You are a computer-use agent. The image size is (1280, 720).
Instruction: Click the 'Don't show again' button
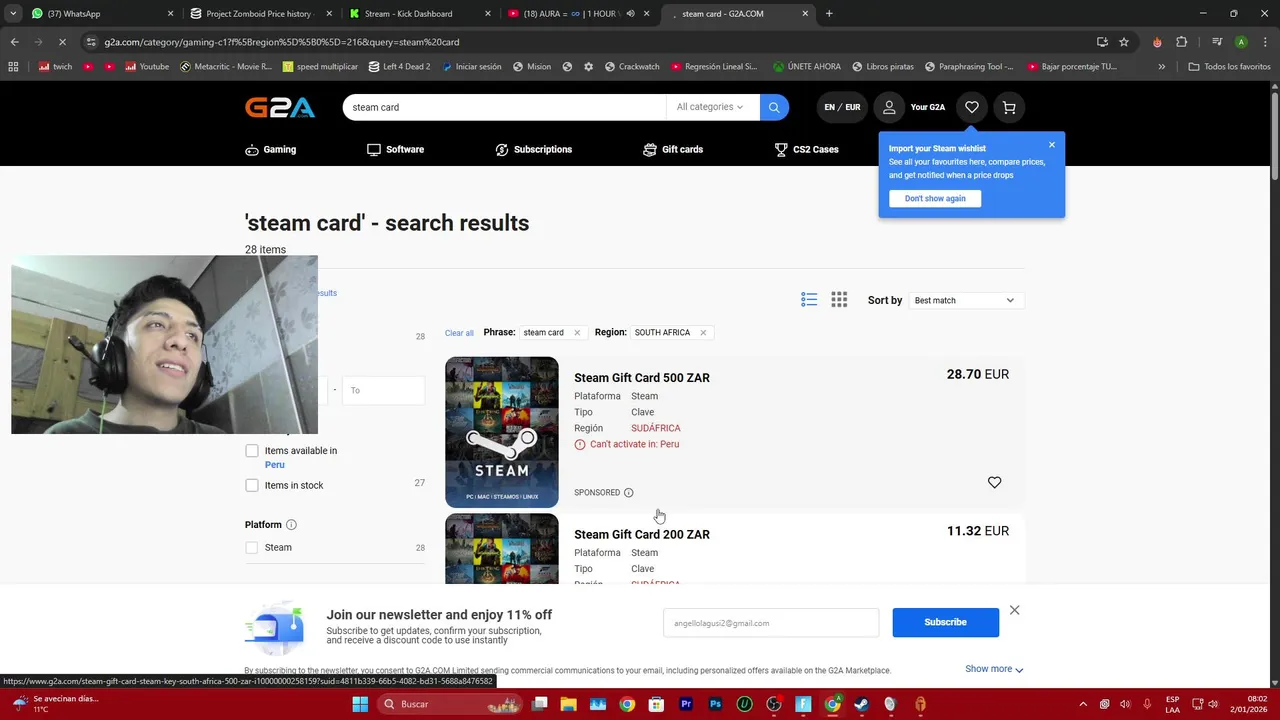pyautogui.click(x=935, y=198)
